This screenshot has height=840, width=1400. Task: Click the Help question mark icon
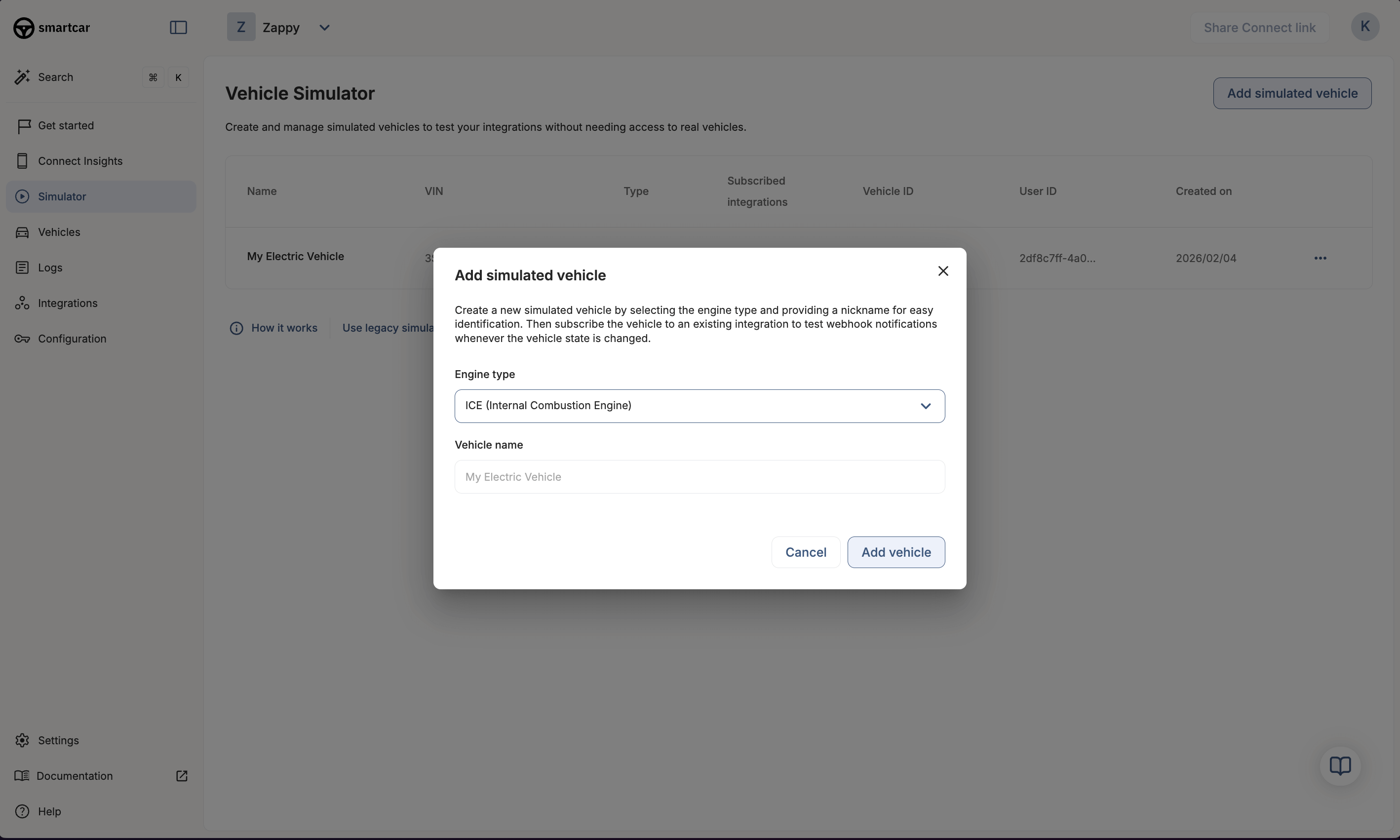(x=23, y=811)
